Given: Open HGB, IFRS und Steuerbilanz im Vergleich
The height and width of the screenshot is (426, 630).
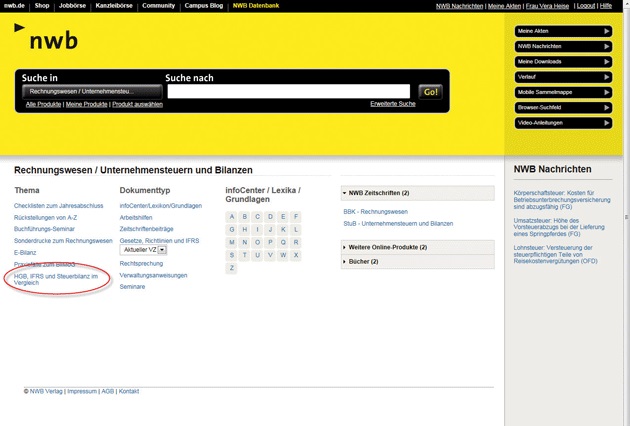Looking at the screenshot, I should 55,279.
